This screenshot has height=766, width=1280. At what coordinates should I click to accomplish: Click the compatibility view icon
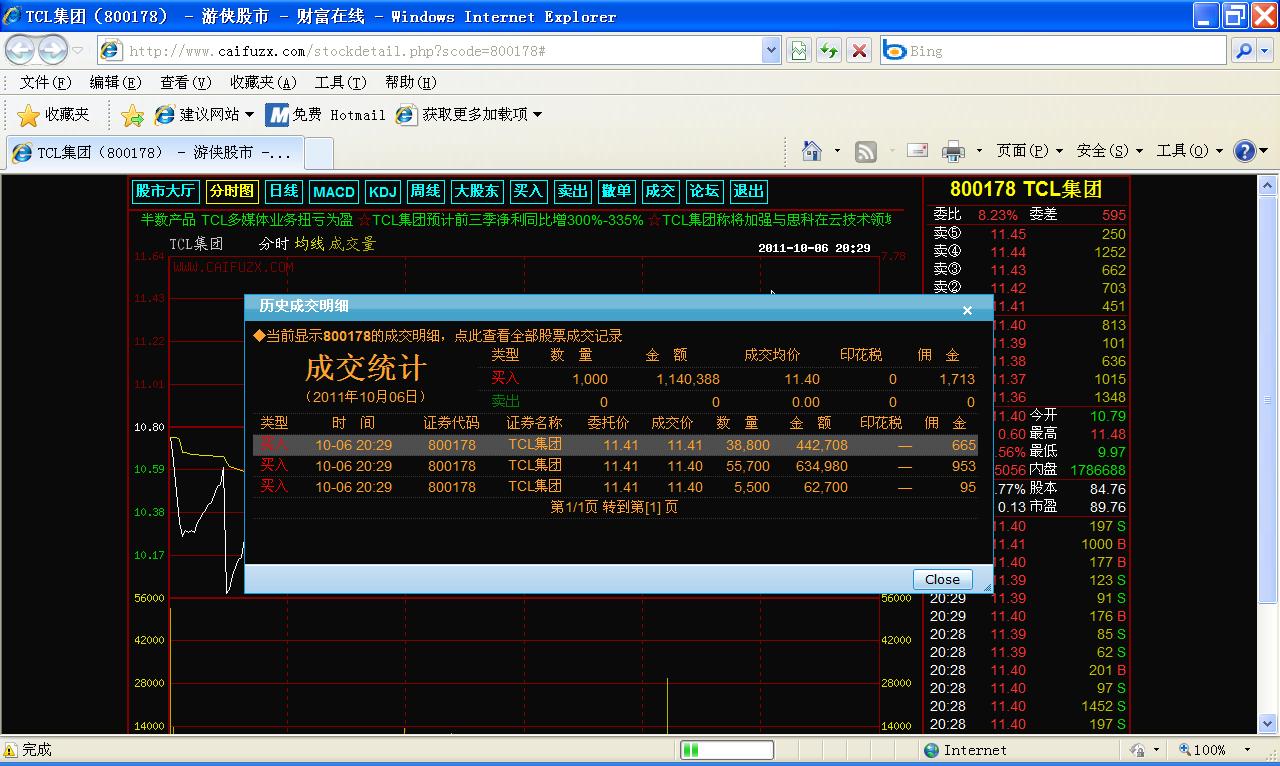tap(798, 51)
